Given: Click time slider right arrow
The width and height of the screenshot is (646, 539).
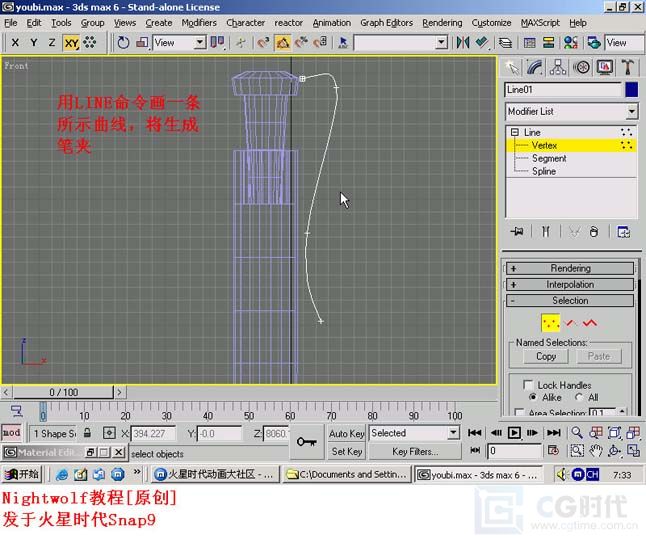Looking at the screenshot, I should point(119,392).
